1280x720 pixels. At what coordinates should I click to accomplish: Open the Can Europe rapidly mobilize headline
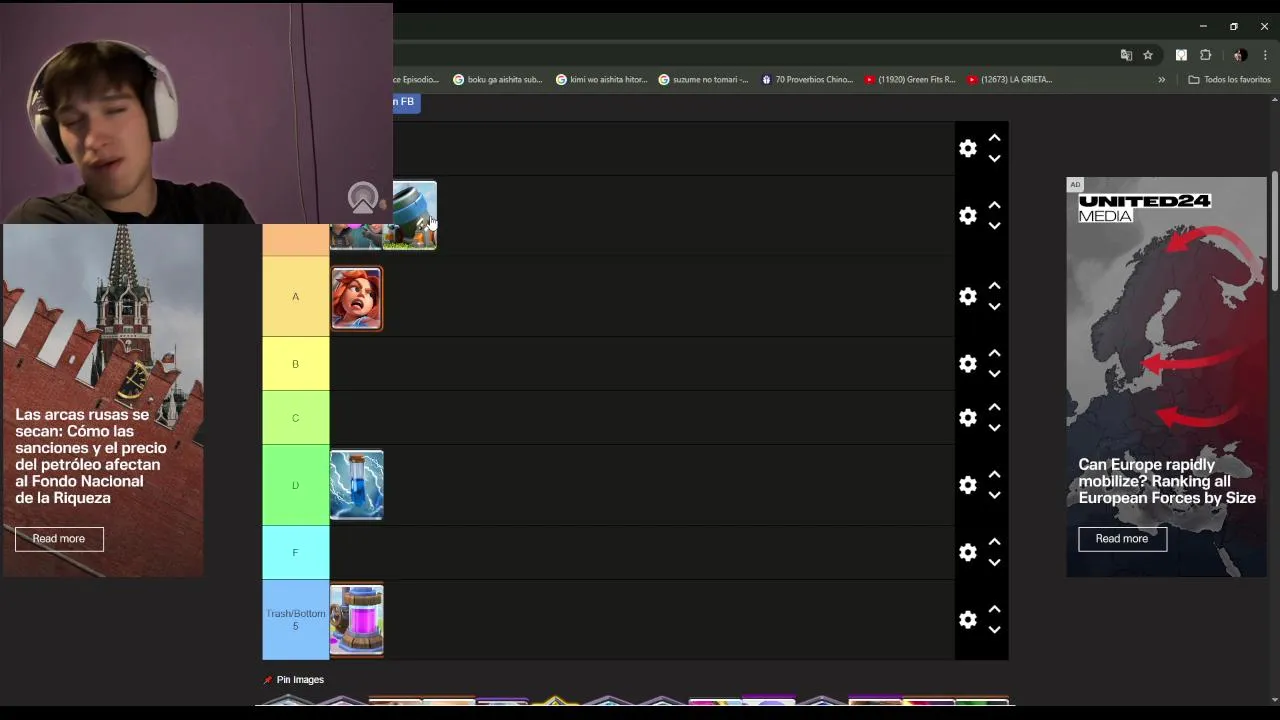click(1167, 481)
